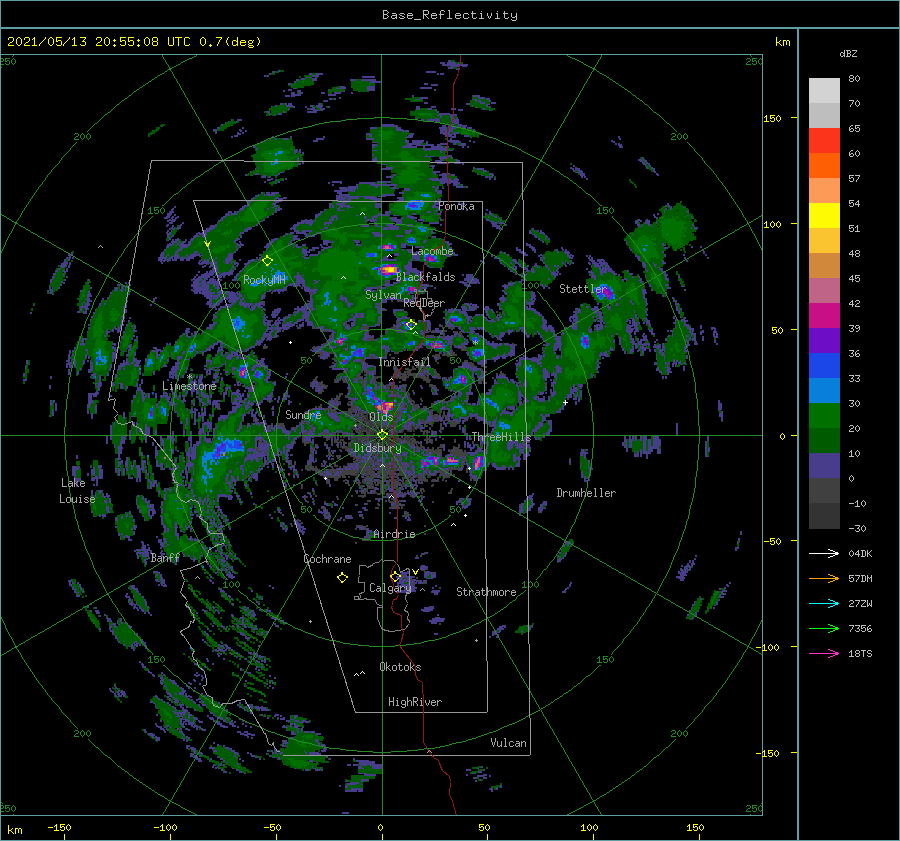This screenshot has width=900, height=841.
Task: Select the red 60-65 dBZ swatch
Action: click(824, 141)
